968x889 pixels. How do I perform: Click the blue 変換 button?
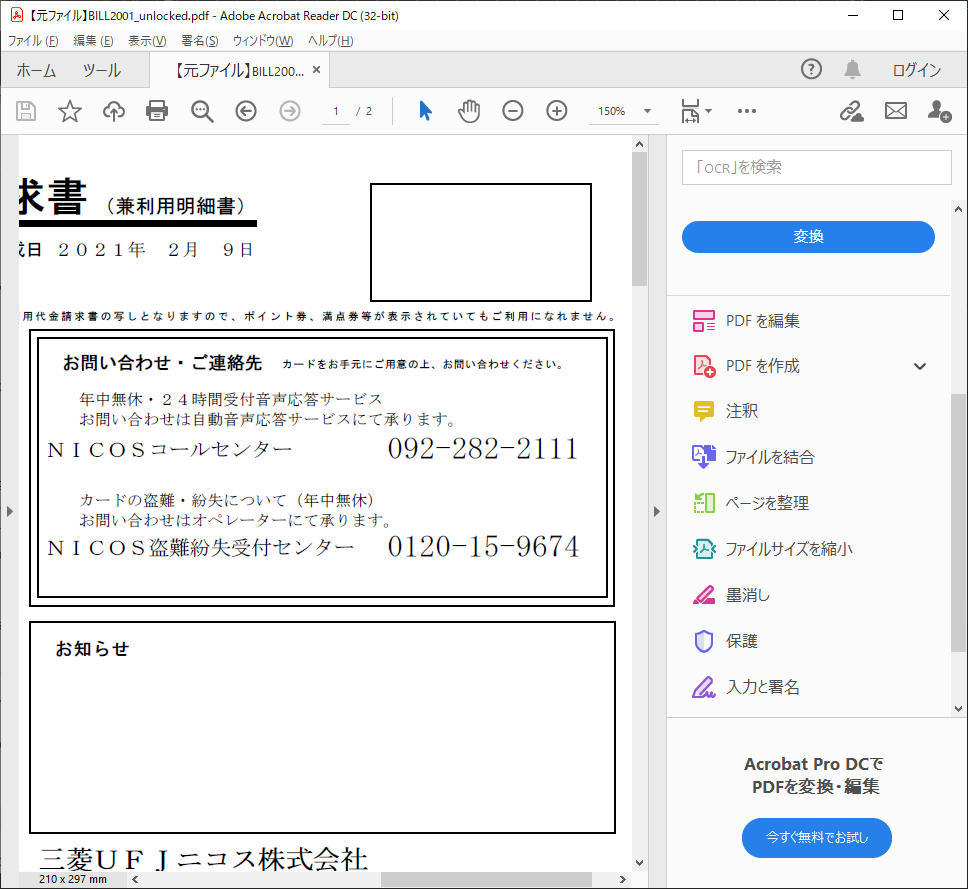[x=808, y=236]
